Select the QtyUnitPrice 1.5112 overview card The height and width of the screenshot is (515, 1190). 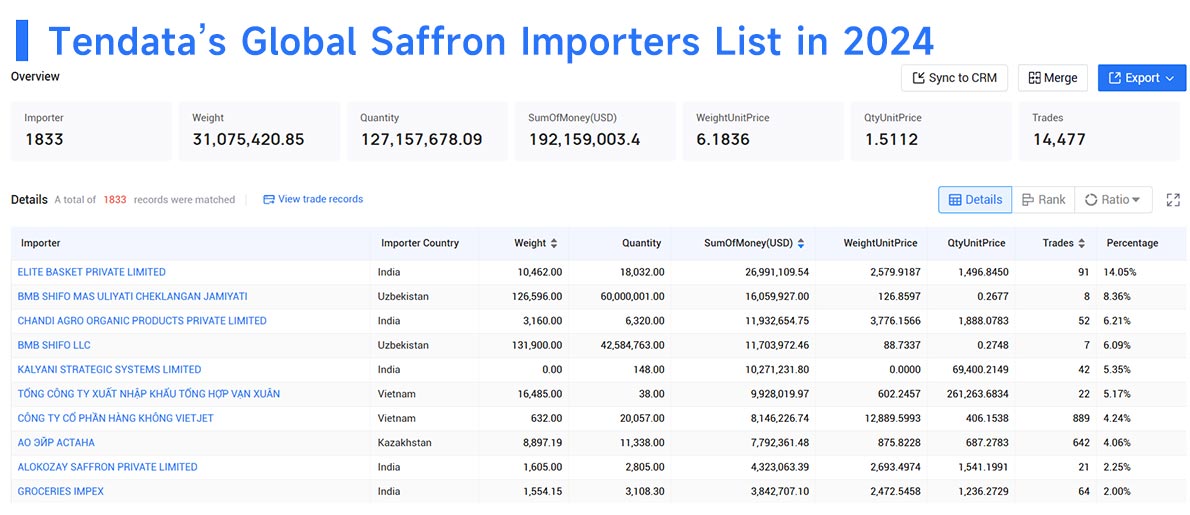tap(931, 130)
